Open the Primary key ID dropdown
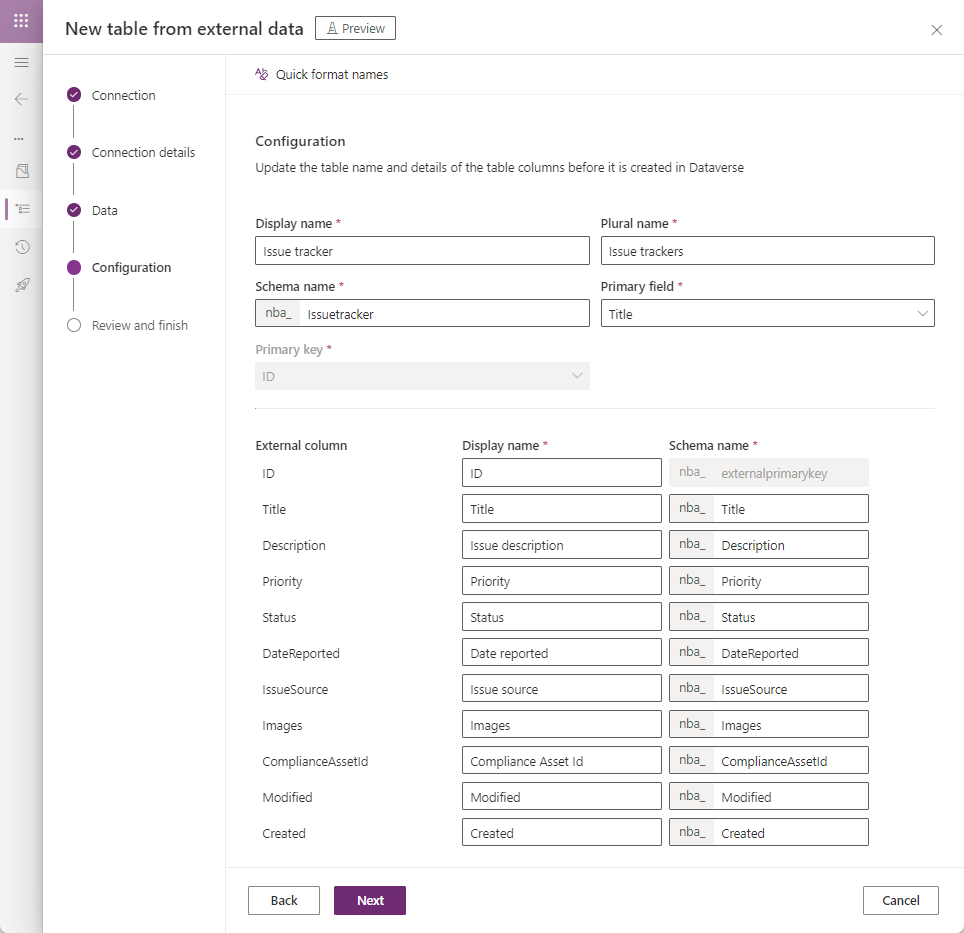Image resolution: width=964 pixels, height=933 pixels. click(x=422, y=376)
